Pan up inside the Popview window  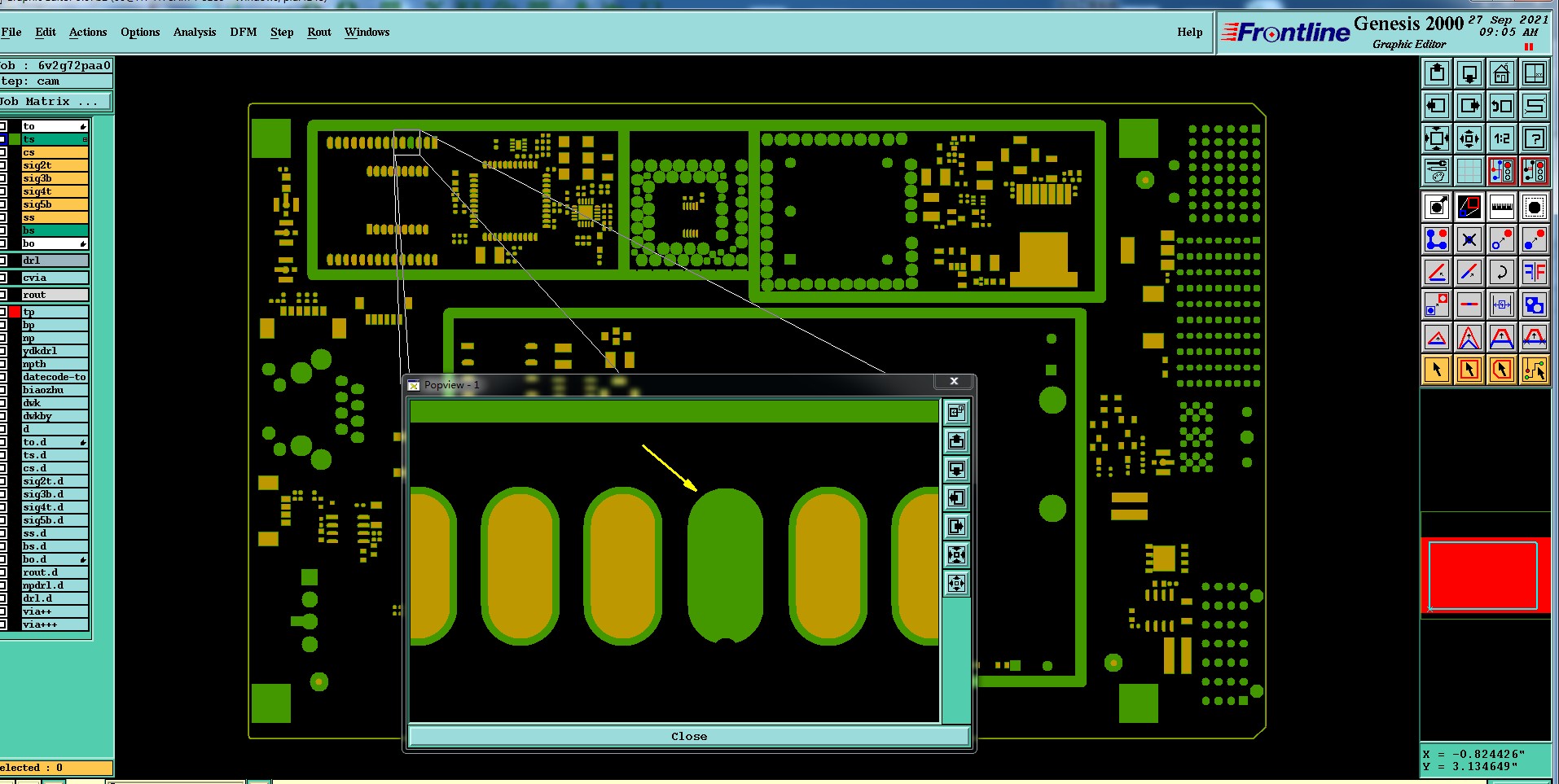point(956,440)
